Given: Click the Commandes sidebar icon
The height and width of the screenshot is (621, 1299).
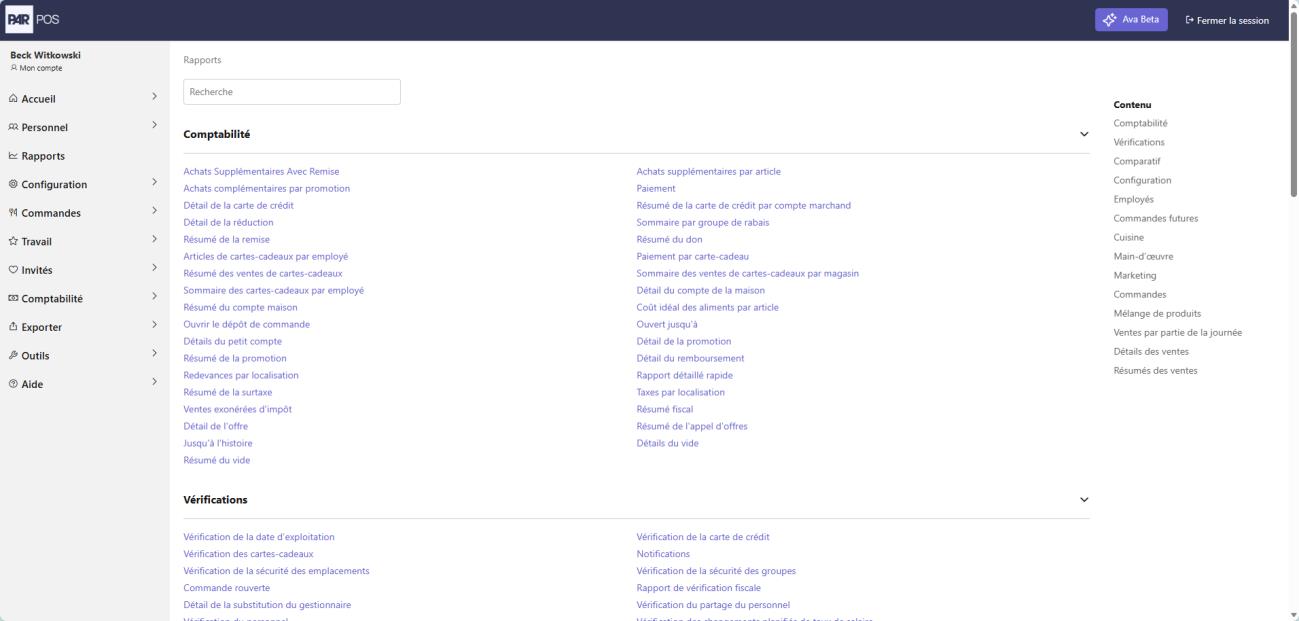Looking at the screenshot, I should tap(13, 213).
